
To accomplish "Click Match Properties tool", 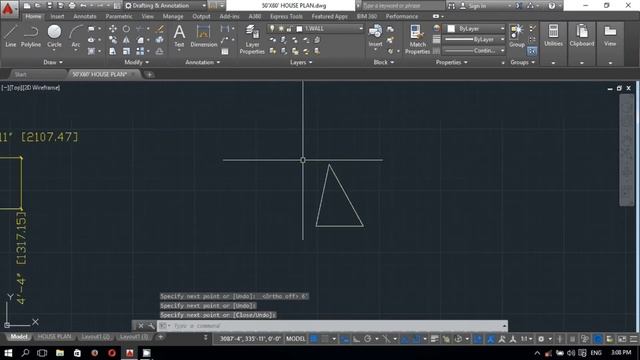I will point(417,39).
